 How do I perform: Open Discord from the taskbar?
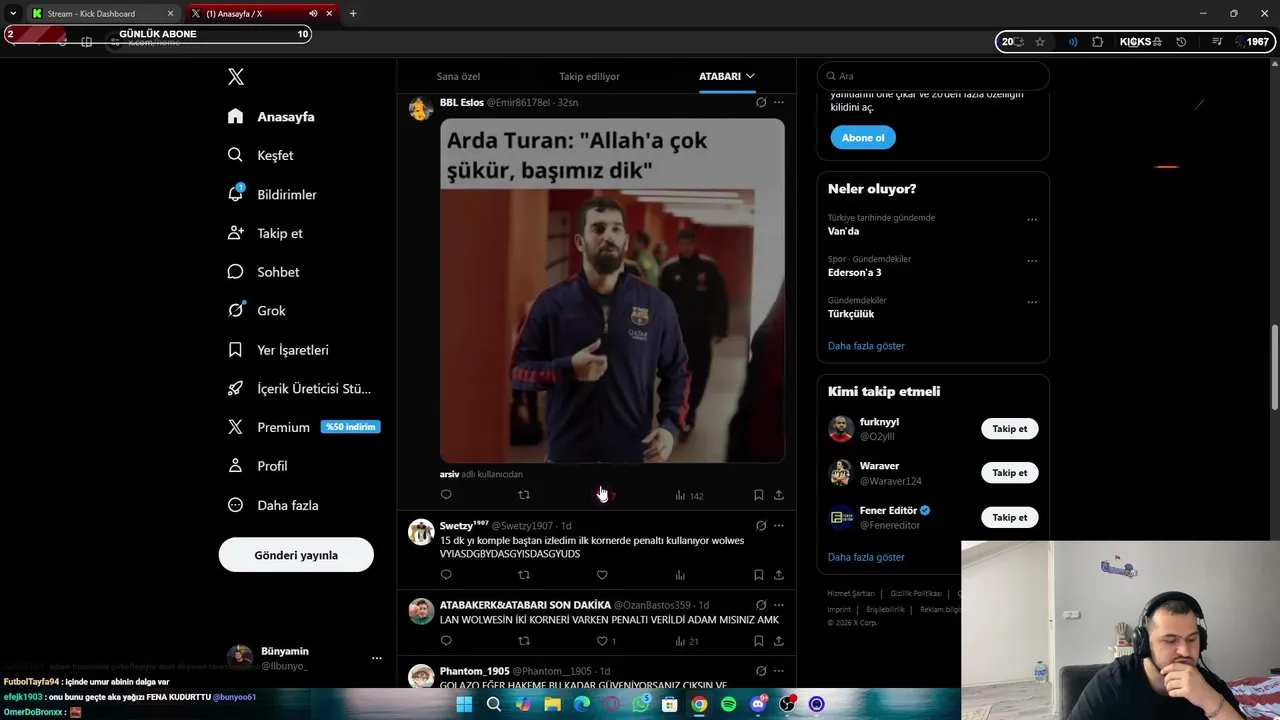pos(758,704)
